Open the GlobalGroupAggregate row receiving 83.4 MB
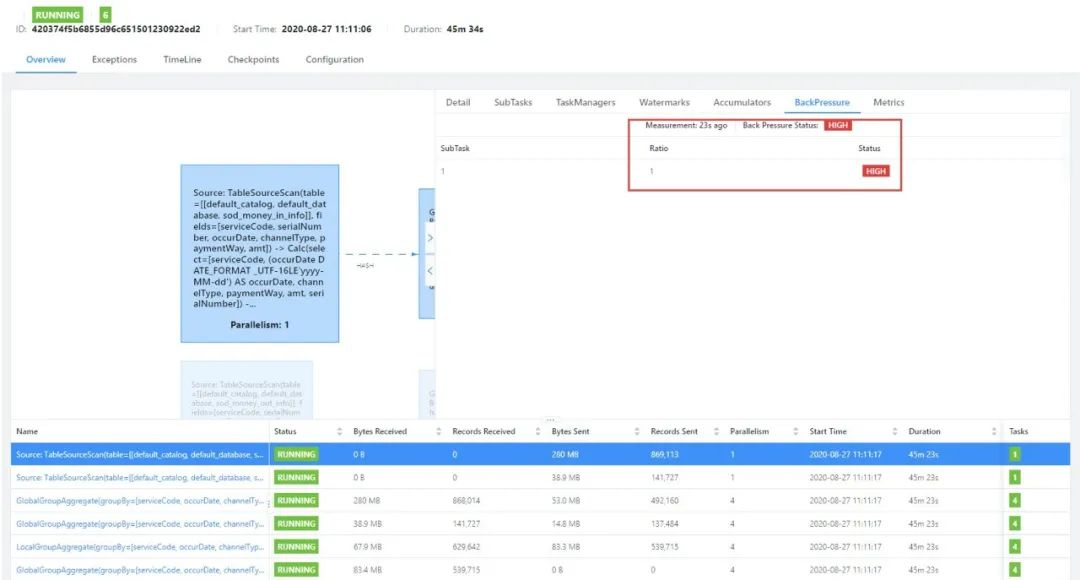The image size is (1080, 580). click(x=140, y=570)
